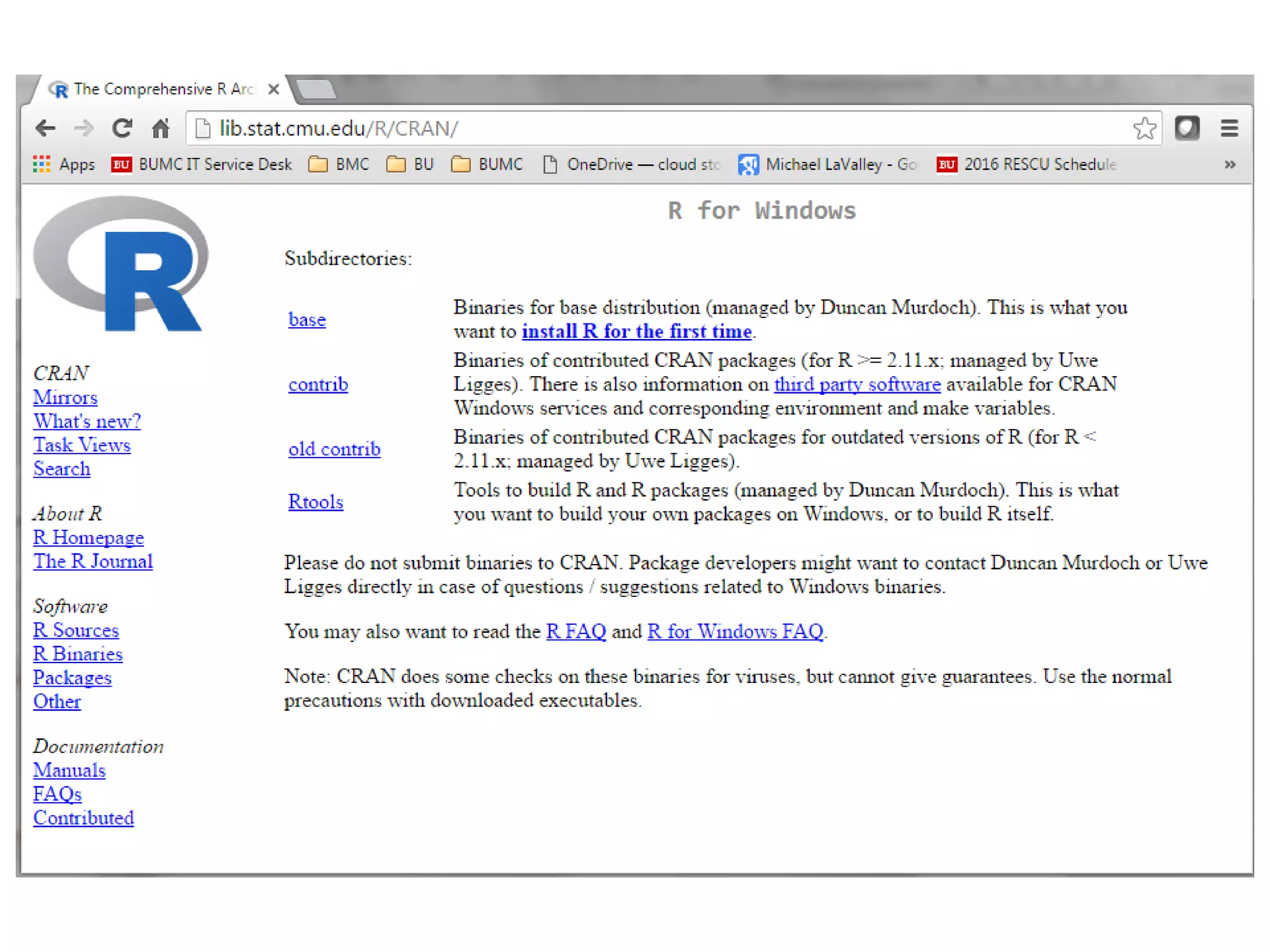
Task: Click the browser forward arrow
Action: coord(84,128)
